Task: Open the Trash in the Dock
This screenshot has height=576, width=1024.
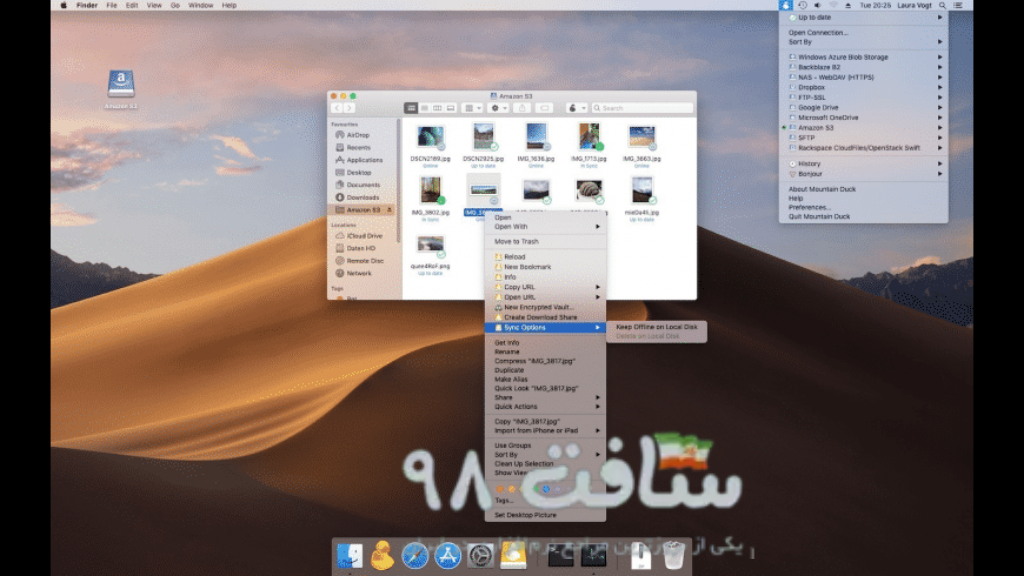Action: click(674, 556)
